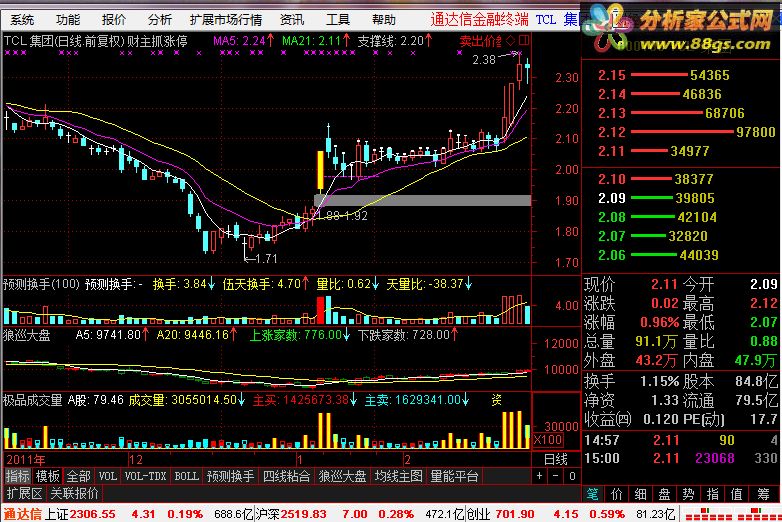
Task: Select the 笔 tab in the quote panel
Action: (x=592, y=494)
